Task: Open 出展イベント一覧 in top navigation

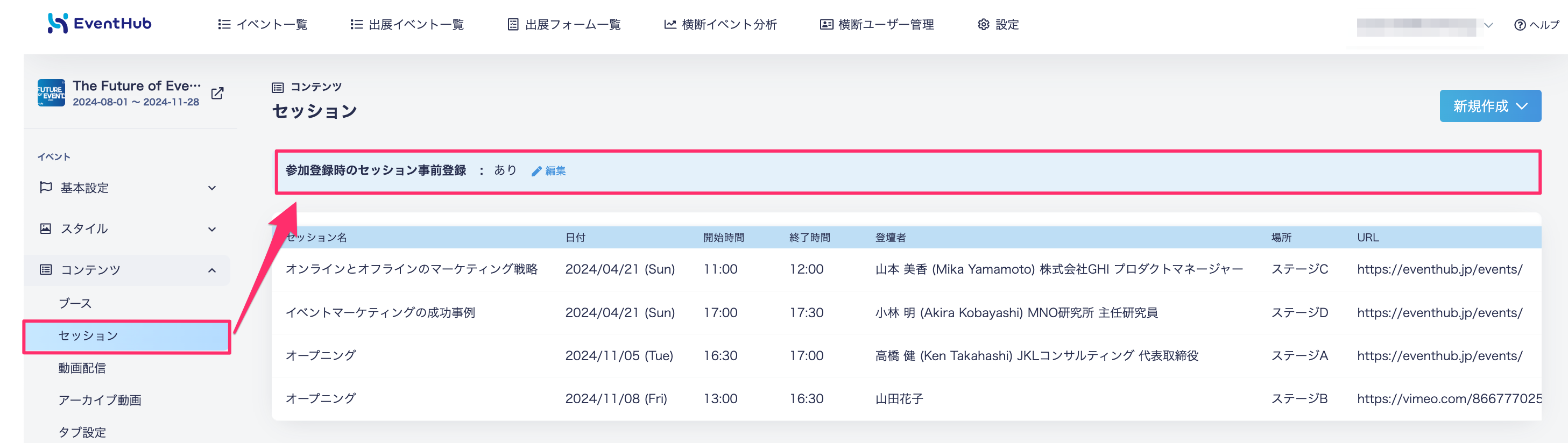Action: pos(407,24)
